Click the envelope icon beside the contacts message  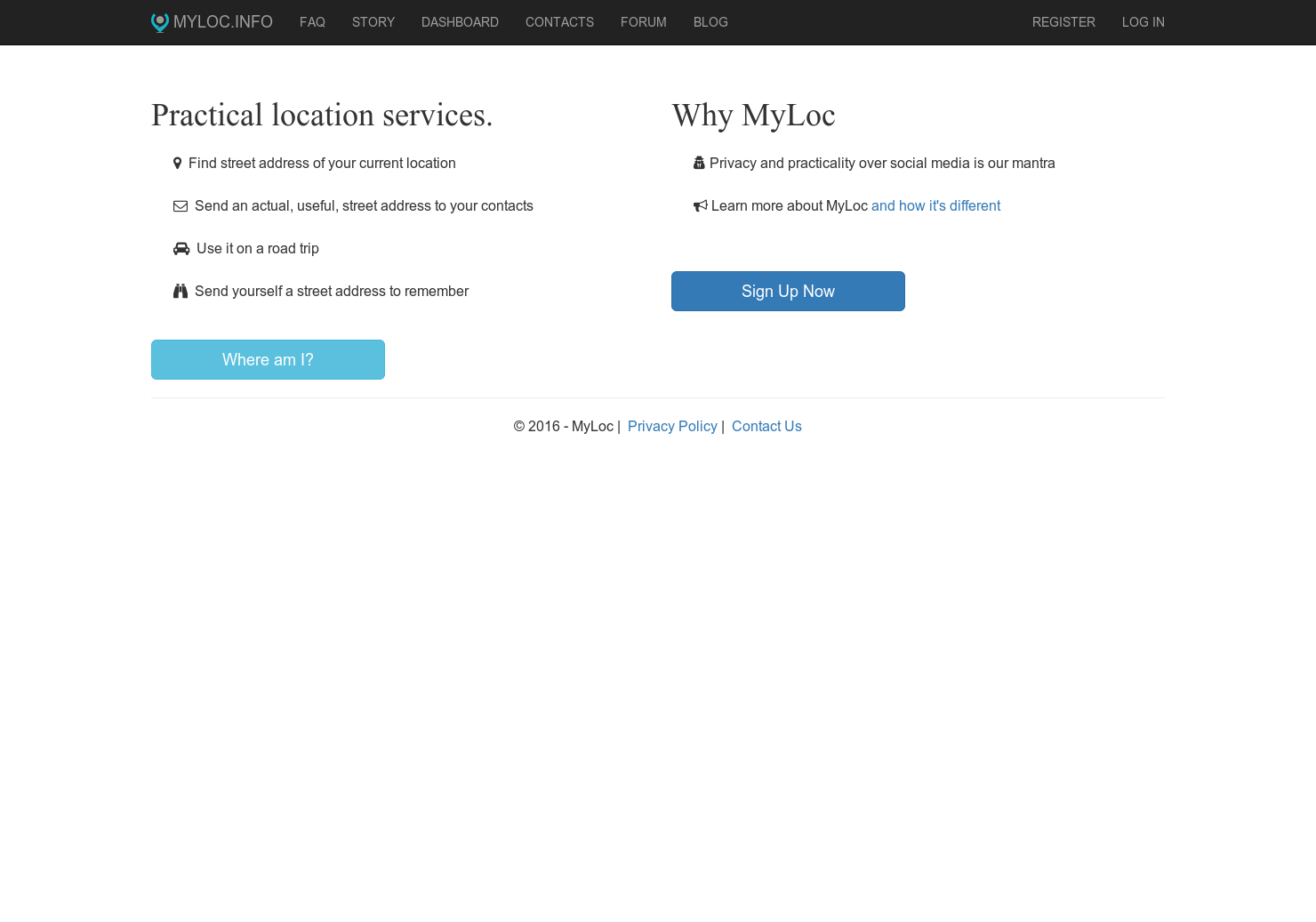click(x=181, y=205)
